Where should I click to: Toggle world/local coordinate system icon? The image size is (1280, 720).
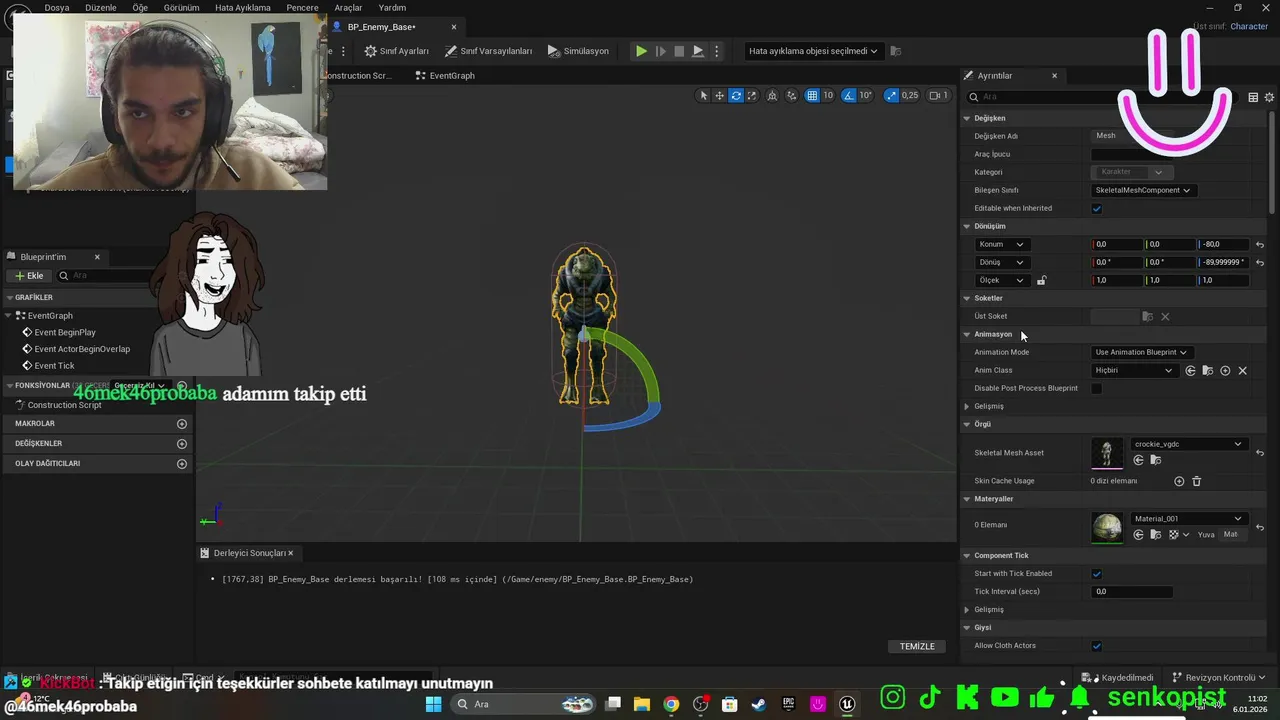tap(774, 96)
